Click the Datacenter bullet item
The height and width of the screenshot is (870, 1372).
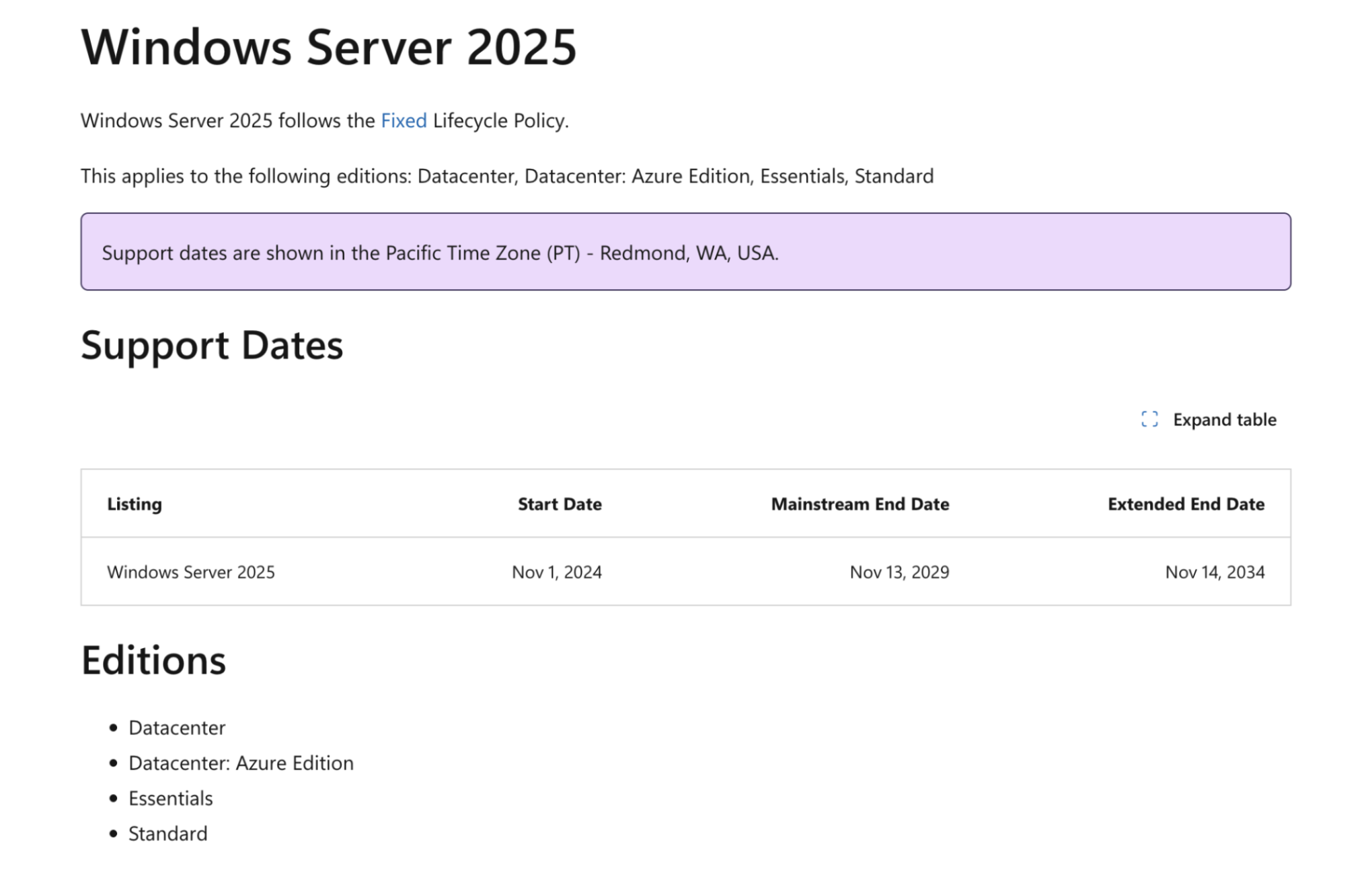click(x=177, y=727)
